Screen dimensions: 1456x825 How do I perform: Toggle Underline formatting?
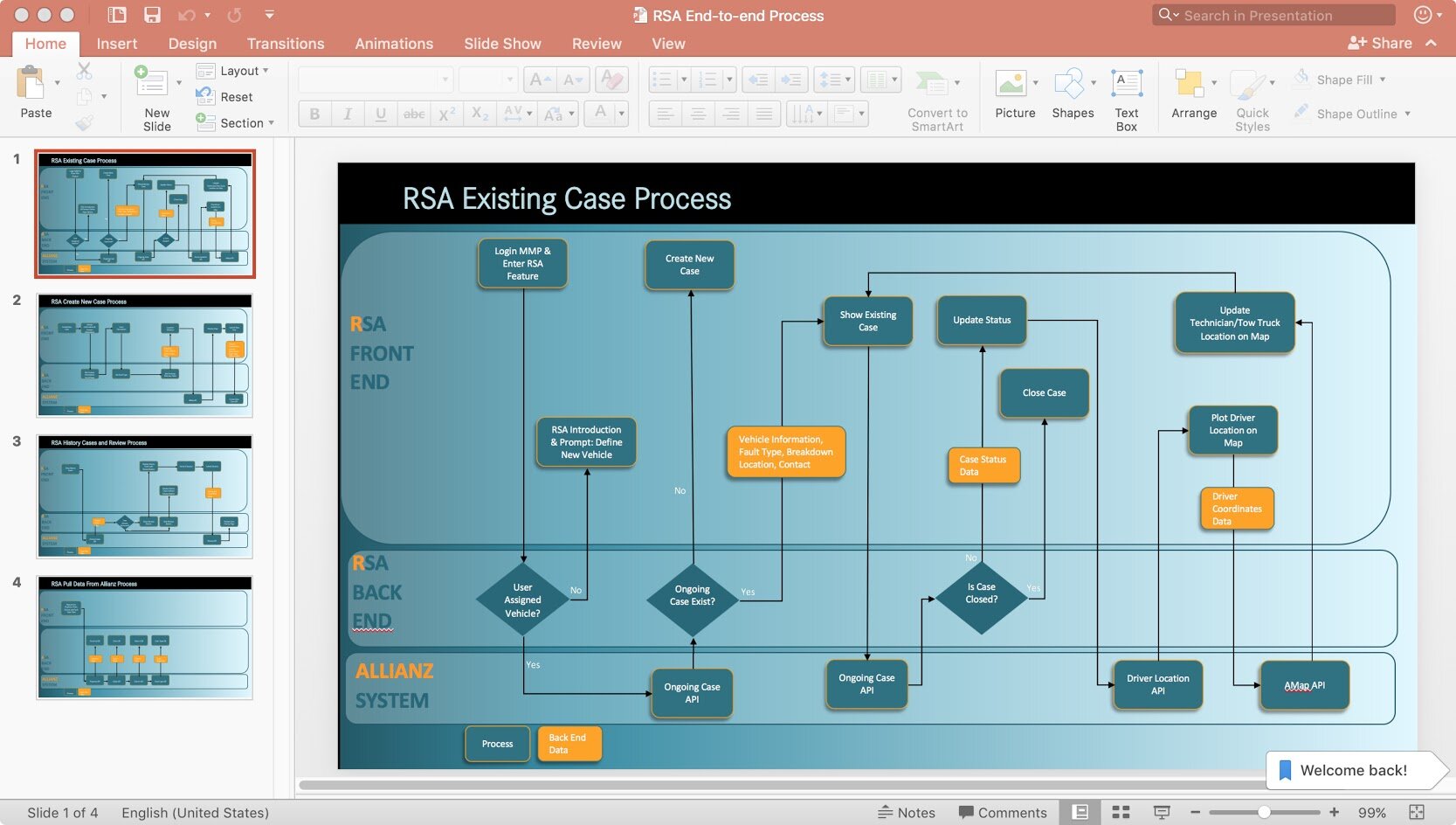point(381,114)
